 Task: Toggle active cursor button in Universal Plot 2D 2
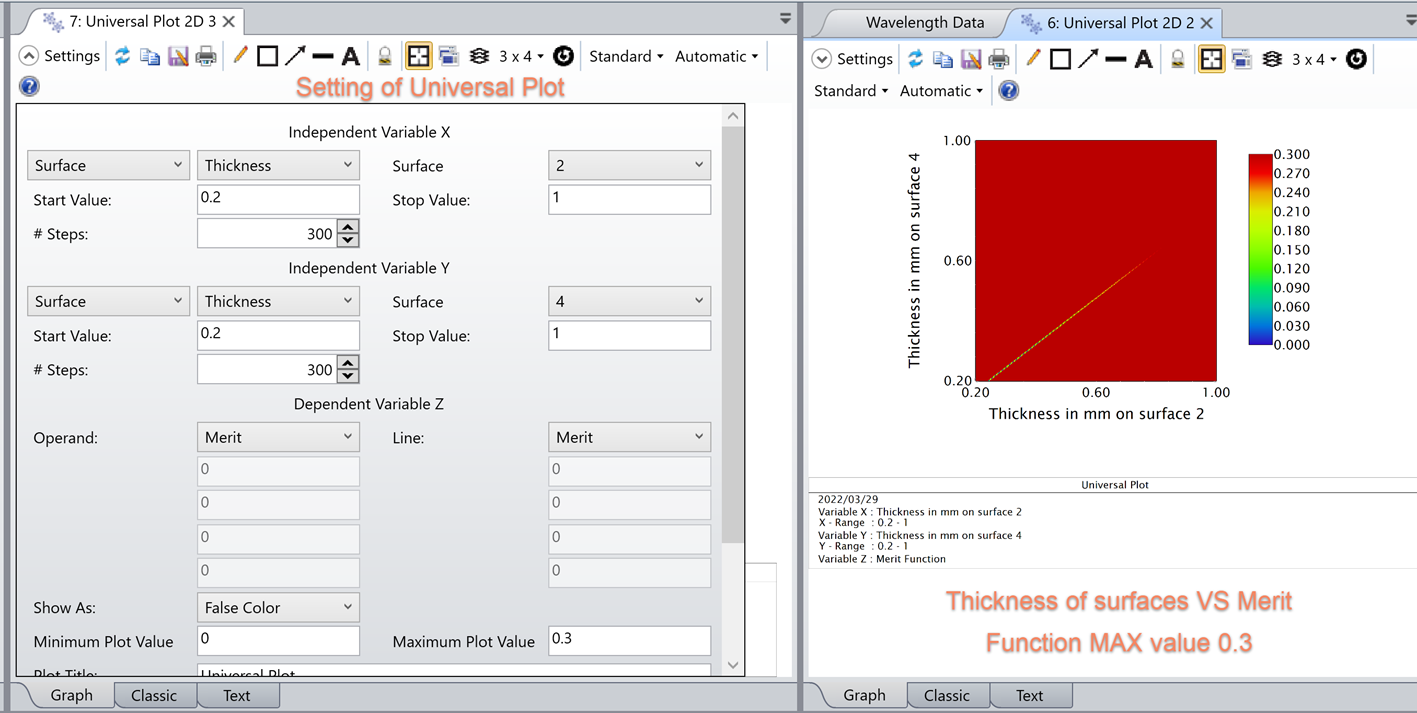point(1212,59)
